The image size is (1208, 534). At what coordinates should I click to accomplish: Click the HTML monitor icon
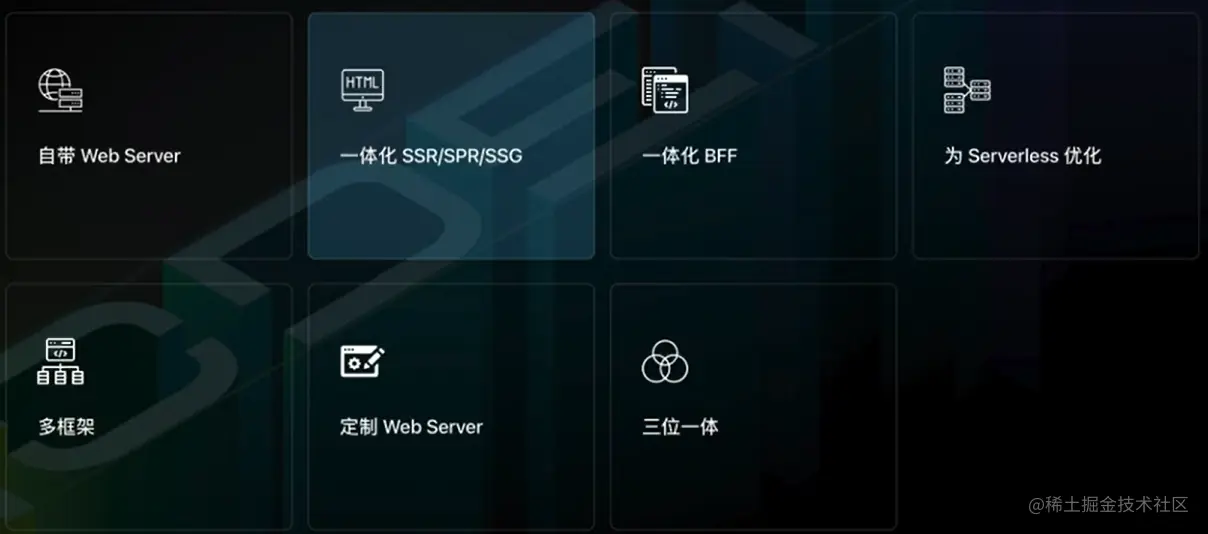pos(362,90)
